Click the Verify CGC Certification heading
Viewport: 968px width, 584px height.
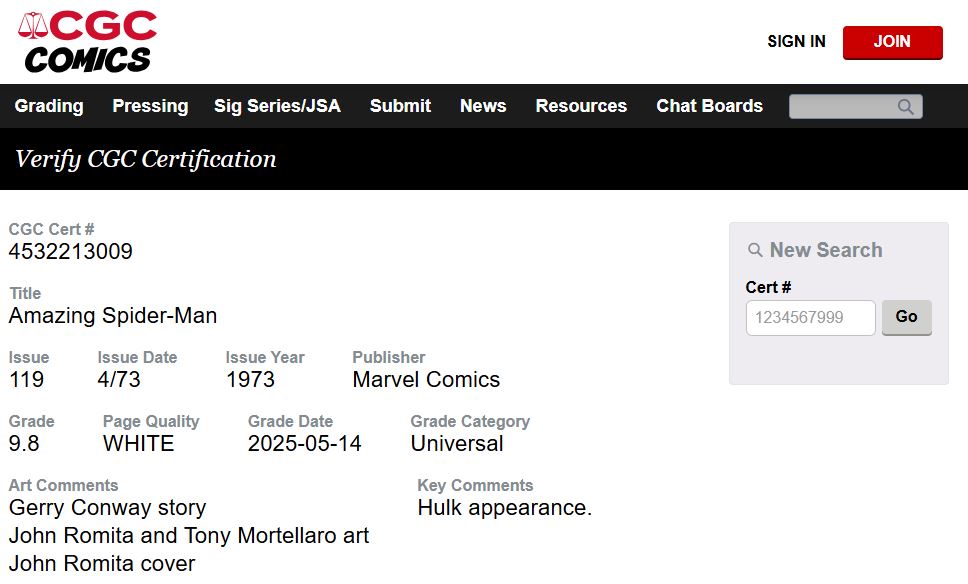coord(146,159)
